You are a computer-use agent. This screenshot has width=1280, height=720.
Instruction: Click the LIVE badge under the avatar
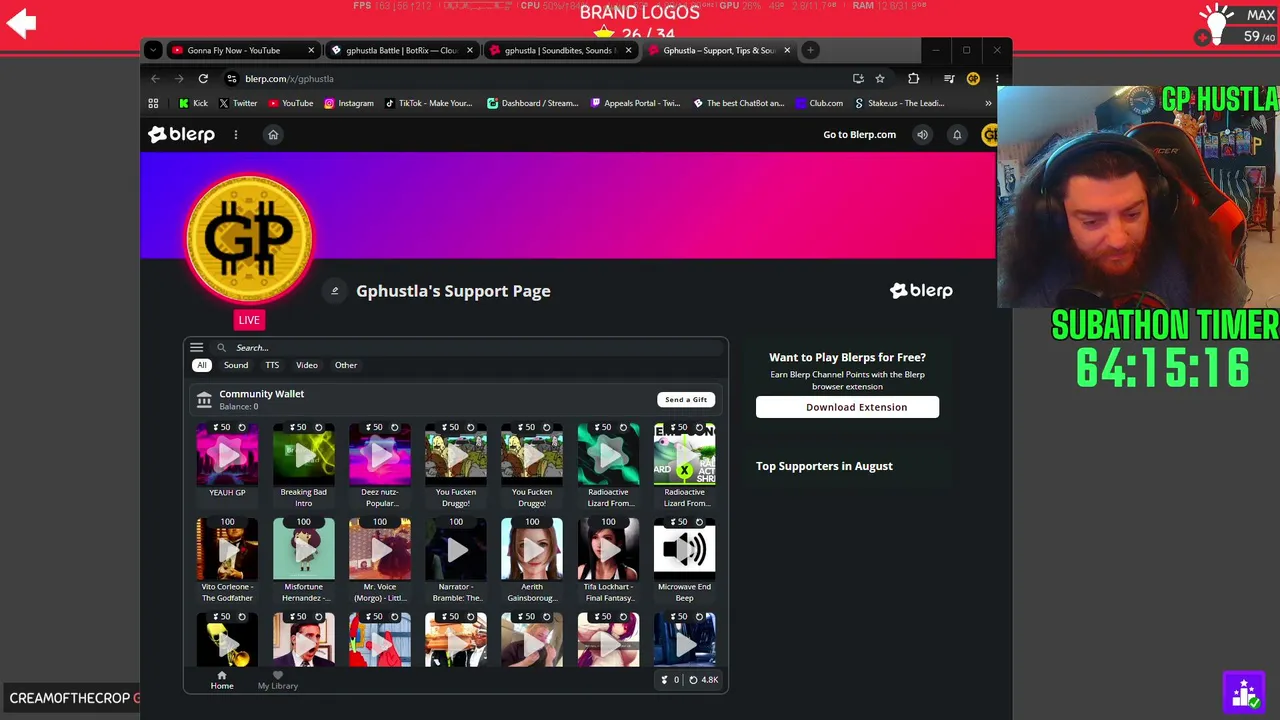[249, 320]
